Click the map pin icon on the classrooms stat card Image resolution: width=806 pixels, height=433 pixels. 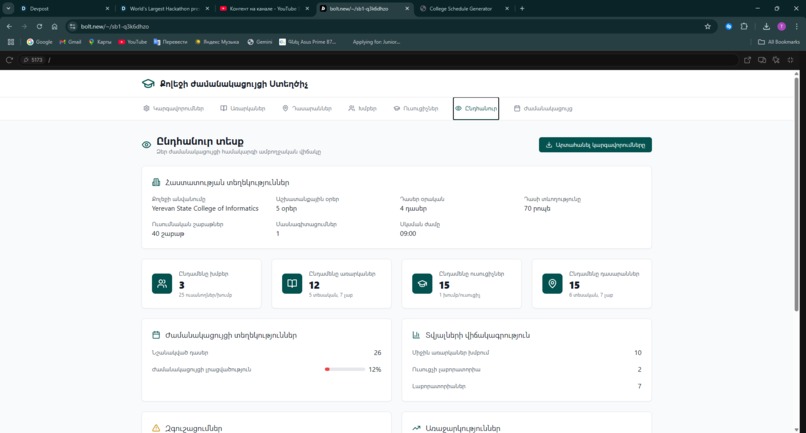552,283
